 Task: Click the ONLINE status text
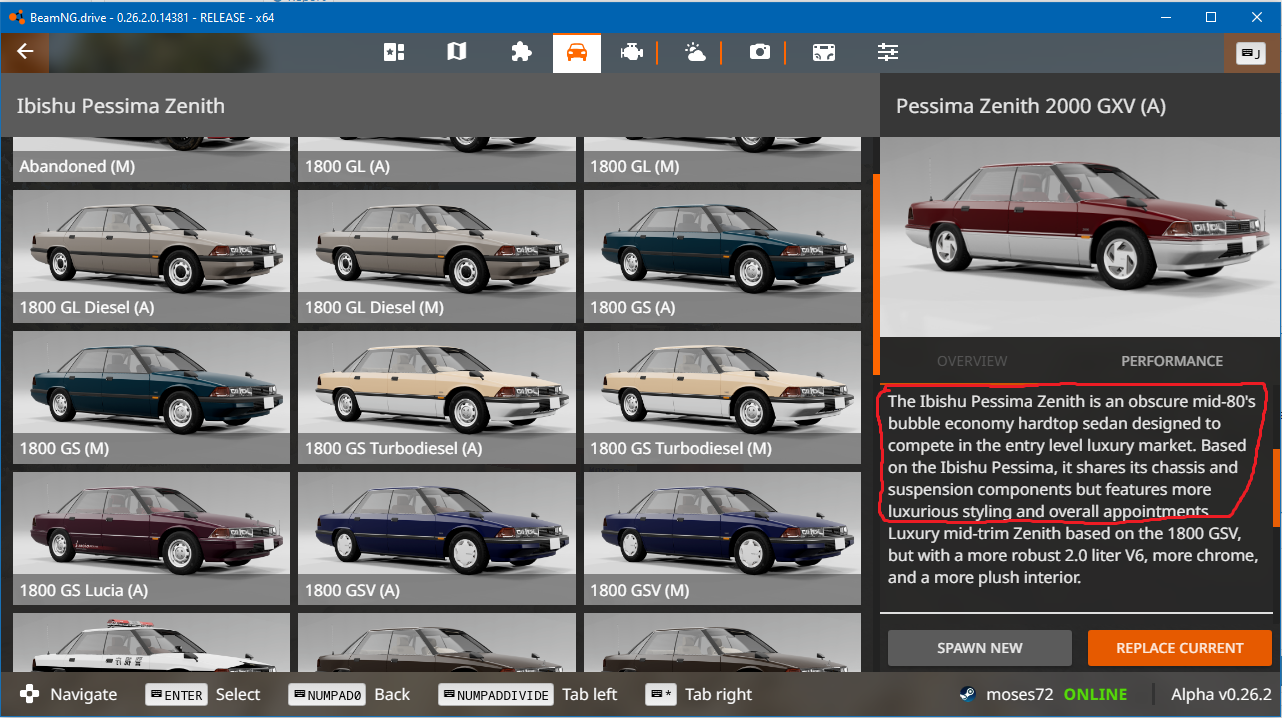click(x=1095, y=694)
